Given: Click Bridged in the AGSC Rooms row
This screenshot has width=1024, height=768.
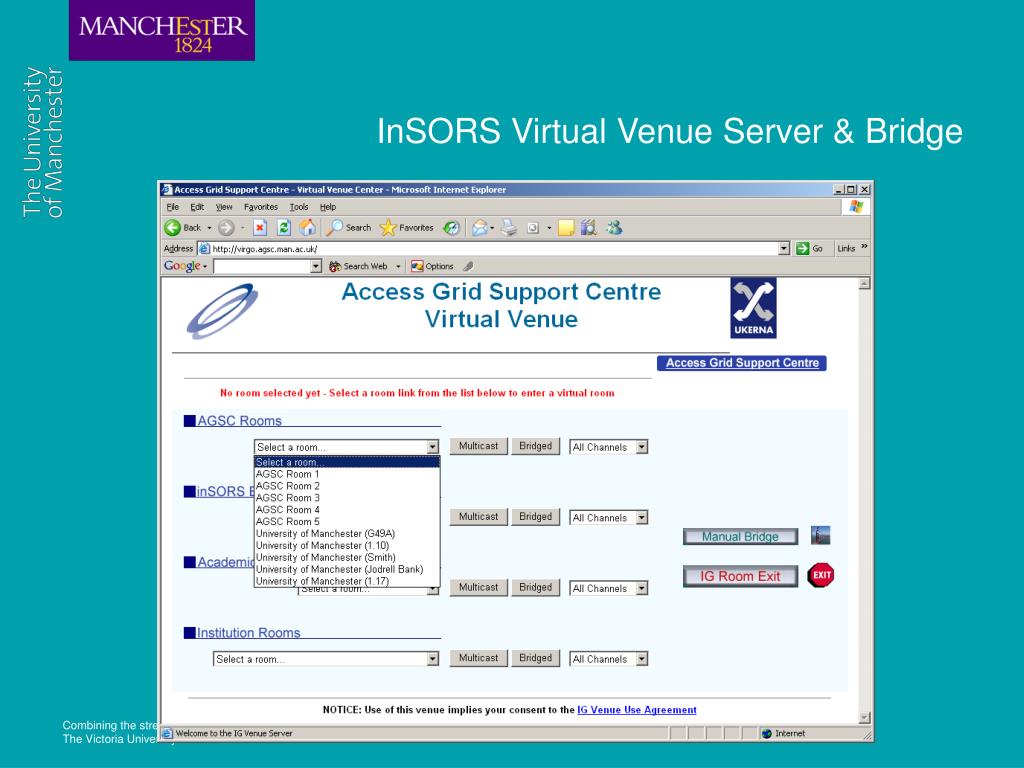Looking at the screenshot, I should click(535, 446).
